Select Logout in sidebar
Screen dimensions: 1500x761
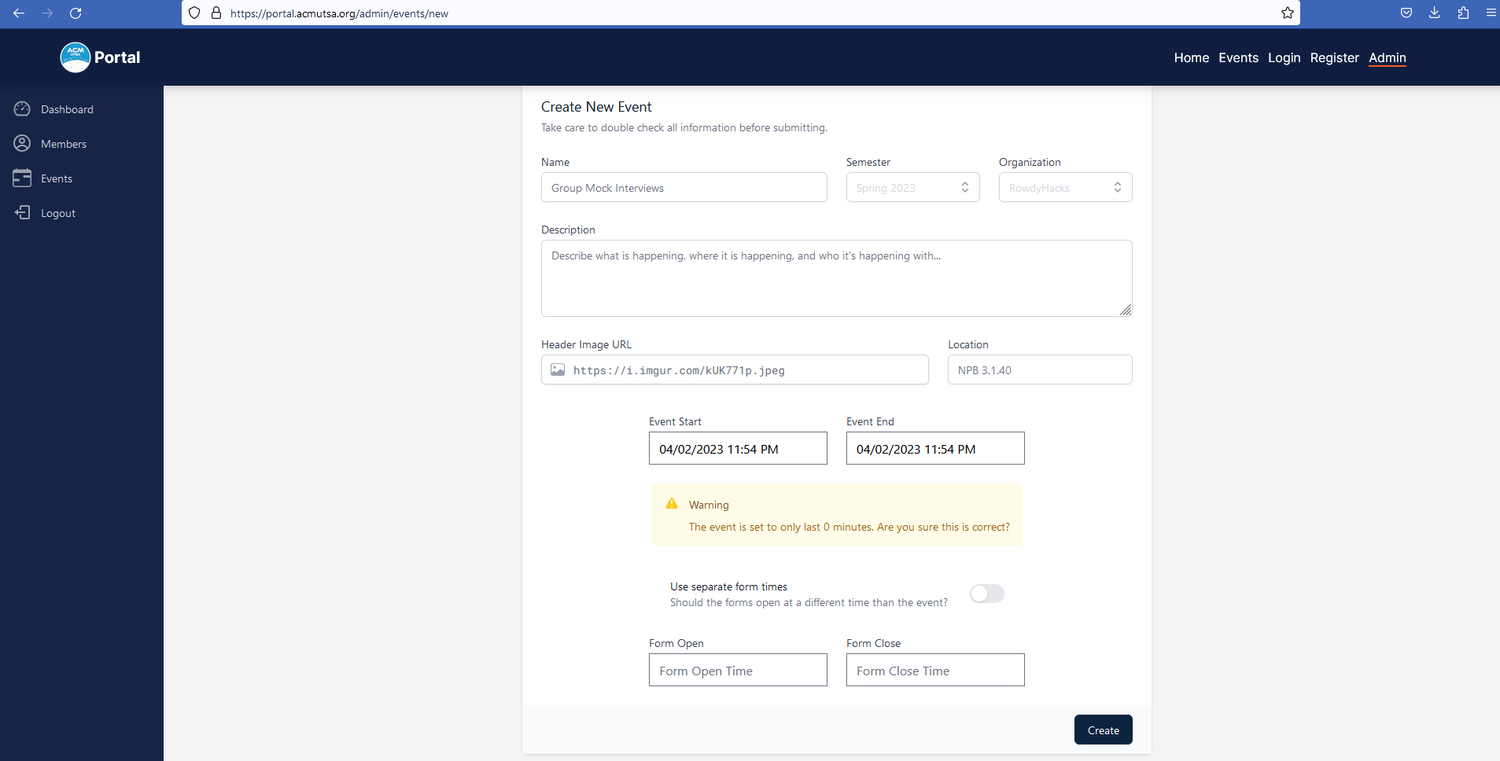(x=58, y=213)
